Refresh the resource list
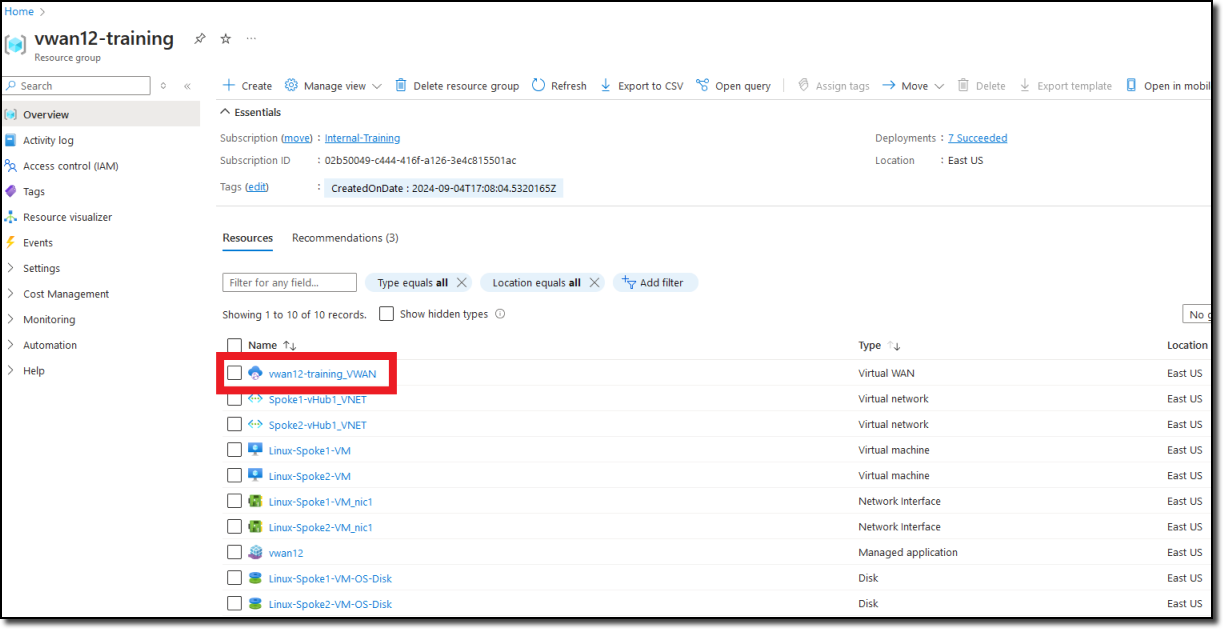The width and height of the screenshot is (1223, 629). pyautogui.click(x=559, y=86)
